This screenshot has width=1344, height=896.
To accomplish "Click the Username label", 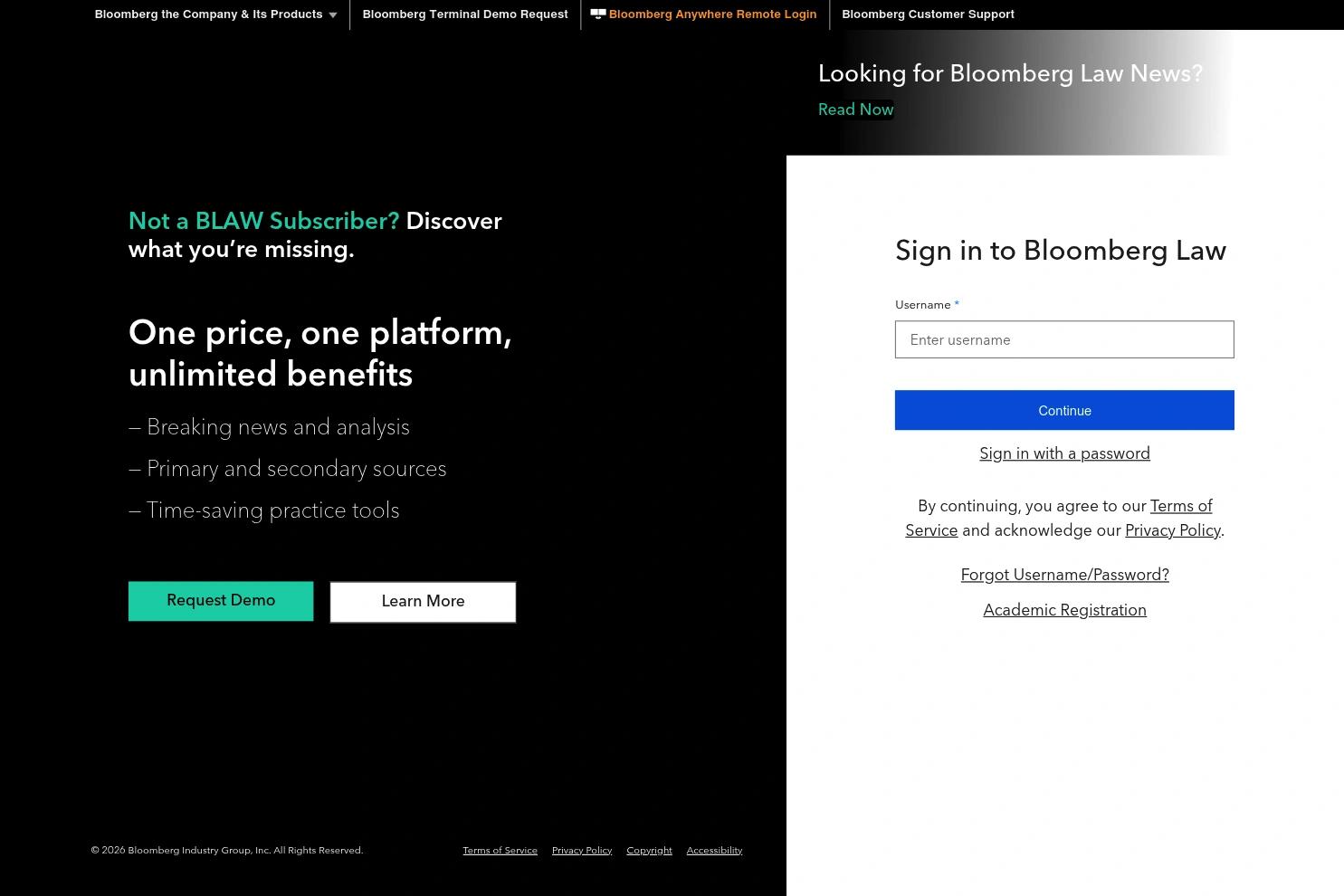I will coord(922,305).
